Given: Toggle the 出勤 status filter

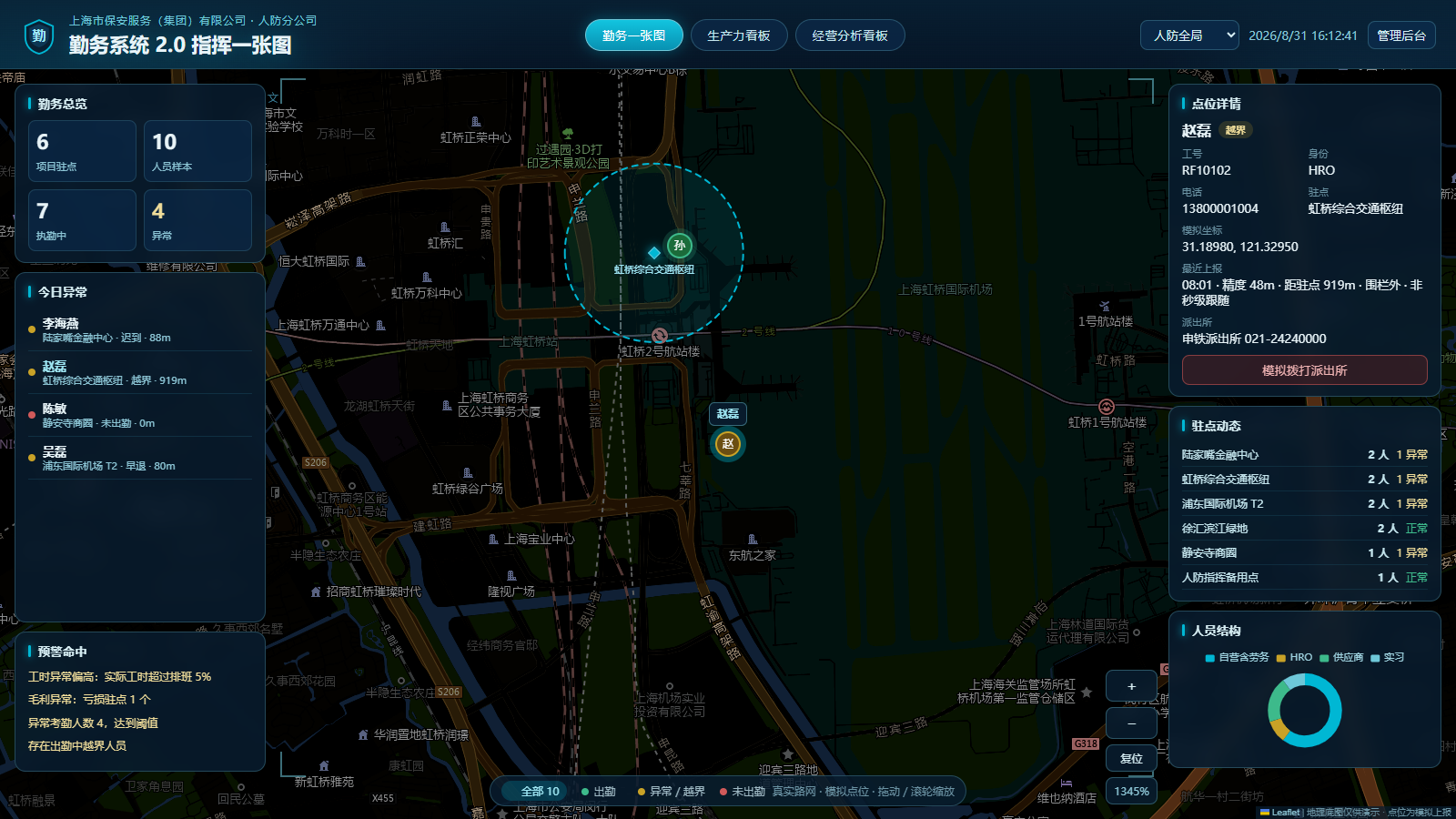Looking at the screenshot, I should click(599, 792).
